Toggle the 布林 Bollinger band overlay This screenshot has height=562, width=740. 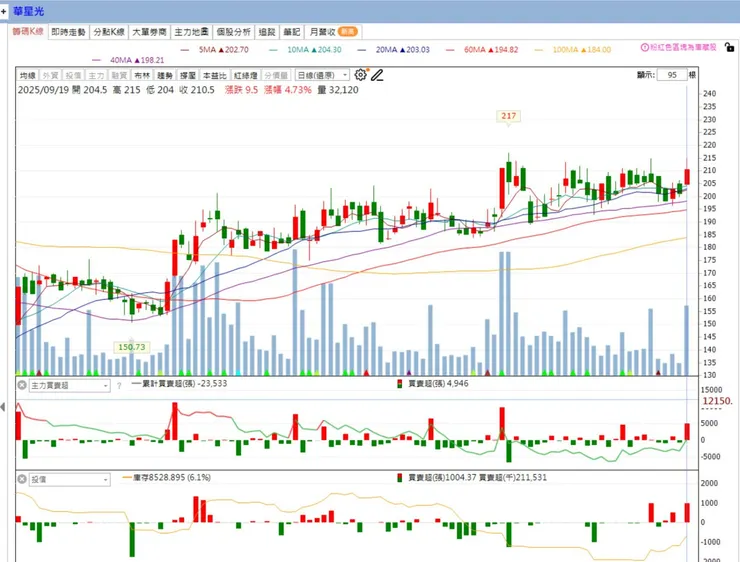142,75
